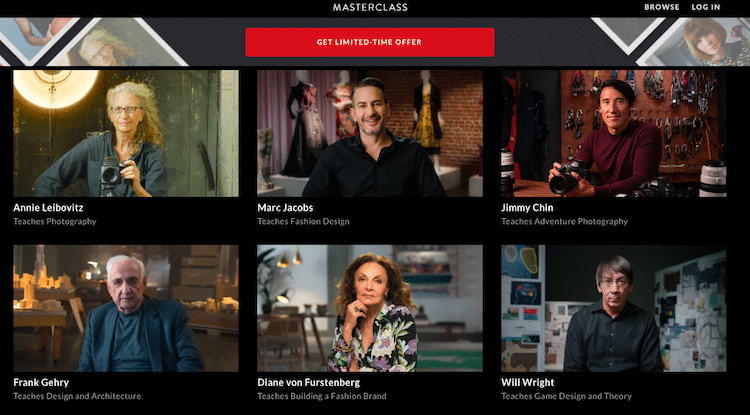The image size is (750, 415).
Task: Click the MasterClass logo
Action: coord(370,7)
